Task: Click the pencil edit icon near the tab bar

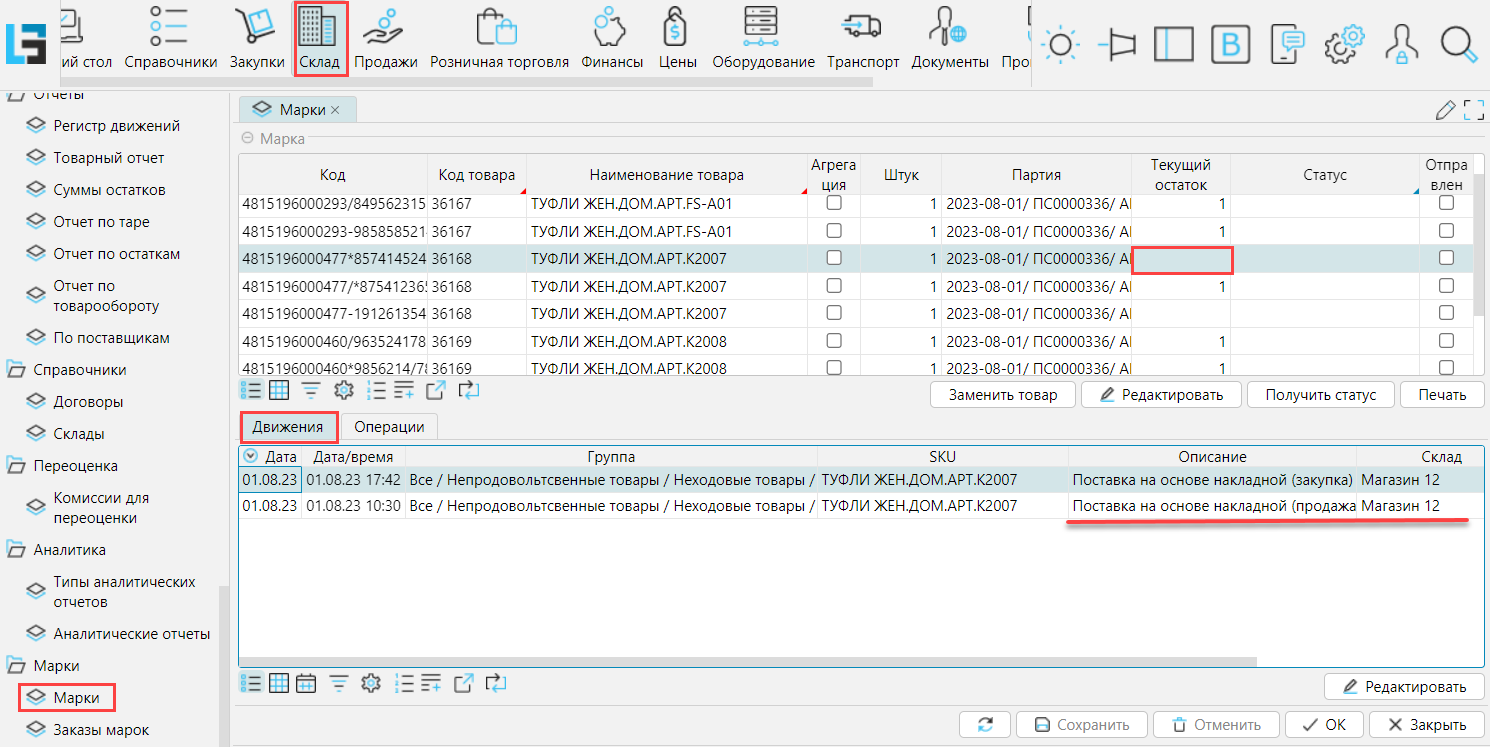Action: pos(1444,110)
